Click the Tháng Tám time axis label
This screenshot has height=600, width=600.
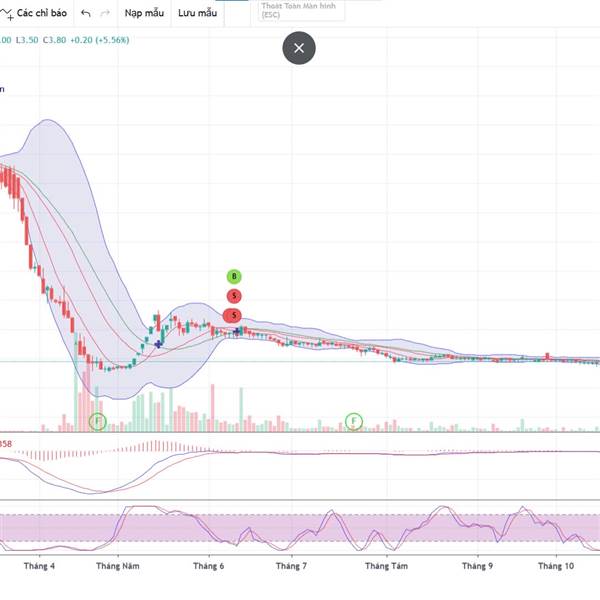coord(386,566)
